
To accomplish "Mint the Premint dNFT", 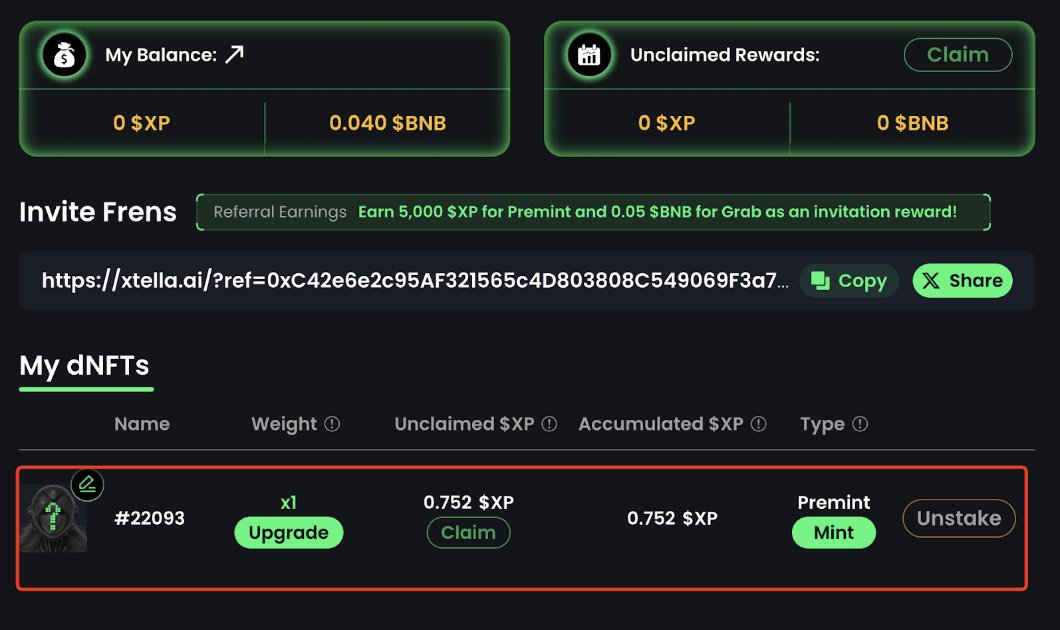I will 833,533.
